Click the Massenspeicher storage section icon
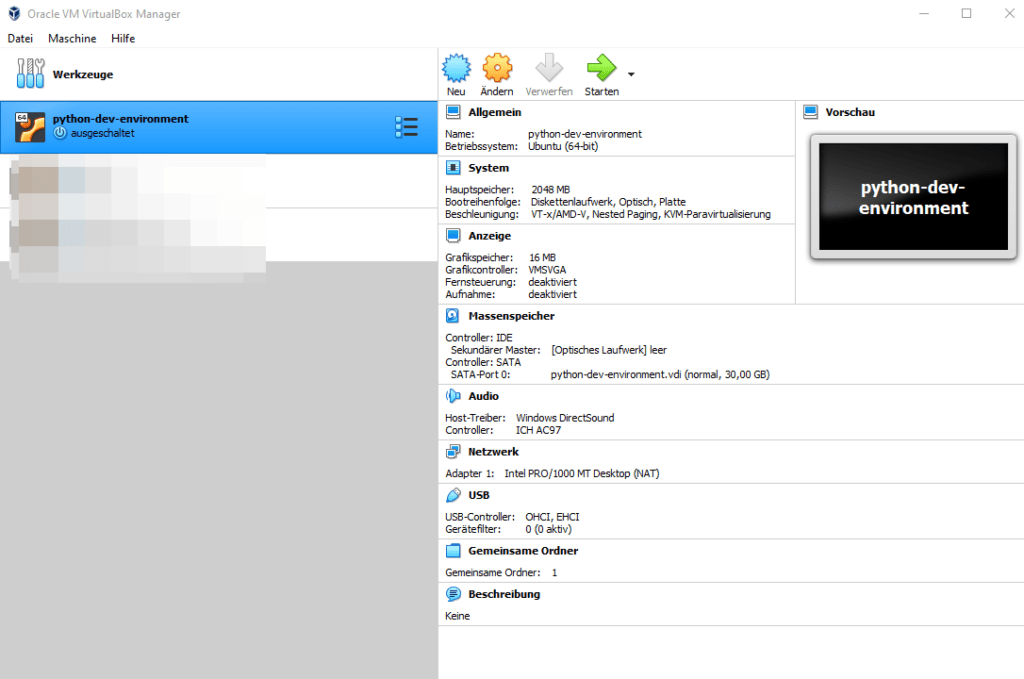 coord(452,315)
